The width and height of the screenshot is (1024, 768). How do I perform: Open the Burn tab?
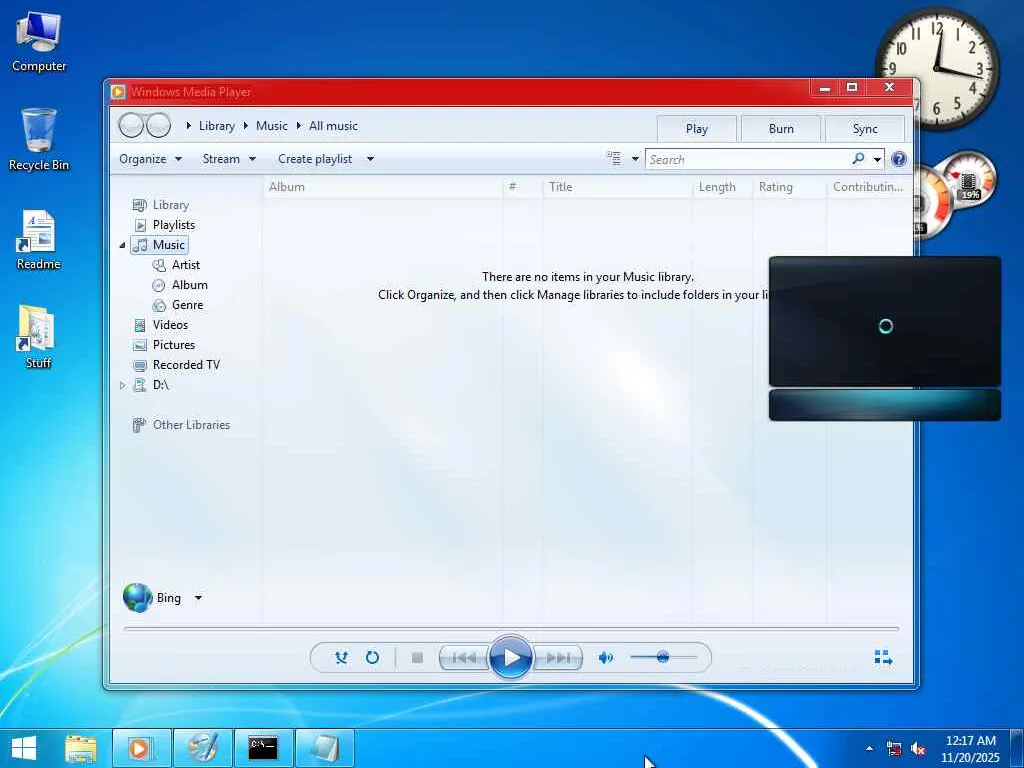tap(781, 129)
